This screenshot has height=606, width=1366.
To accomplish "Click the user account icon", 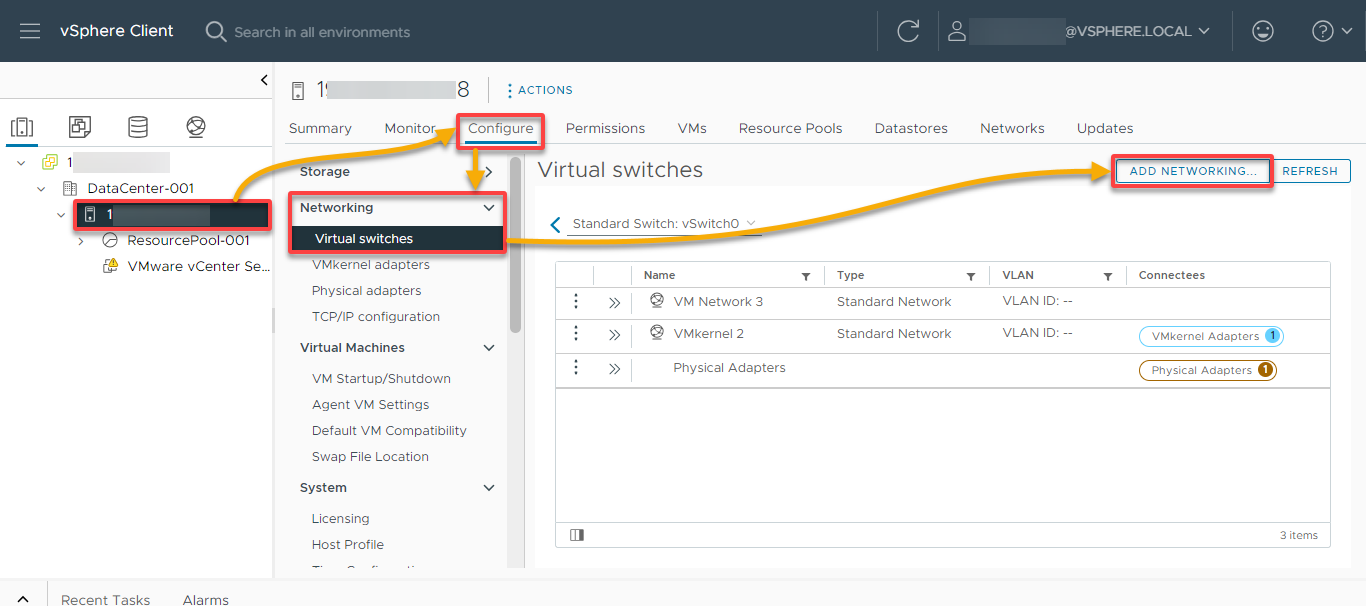I will tap(957, 31).
